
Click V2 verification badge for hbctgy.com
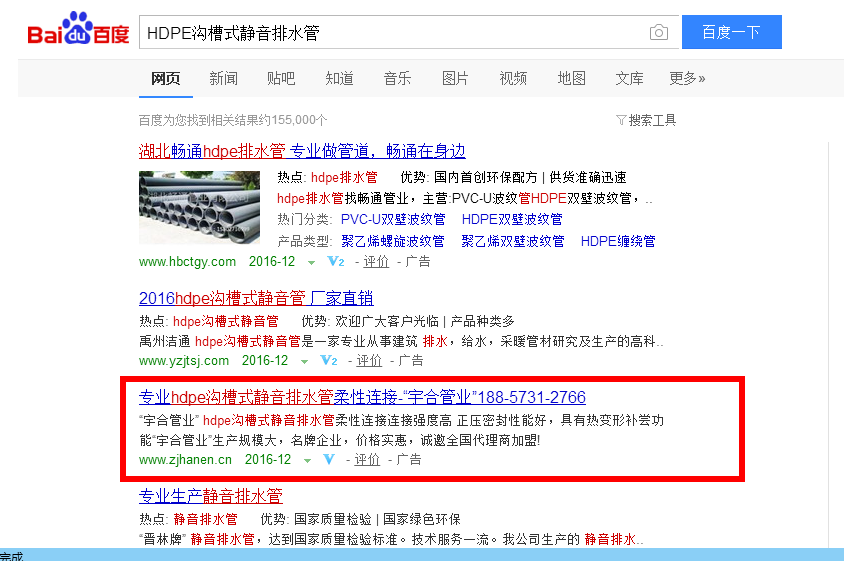tap(336, 262)
